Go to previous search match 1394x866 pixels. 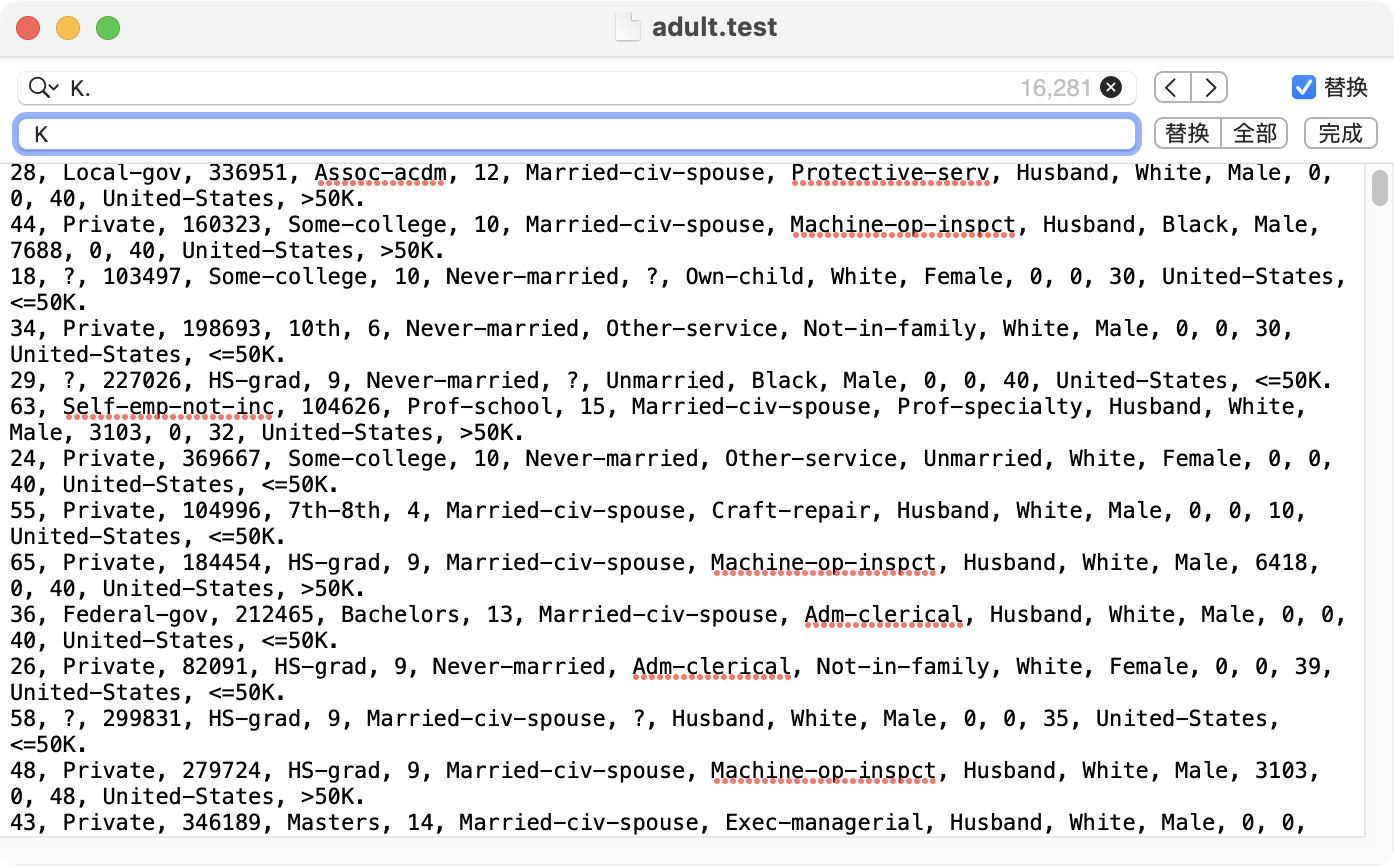tap(1172, 88)
